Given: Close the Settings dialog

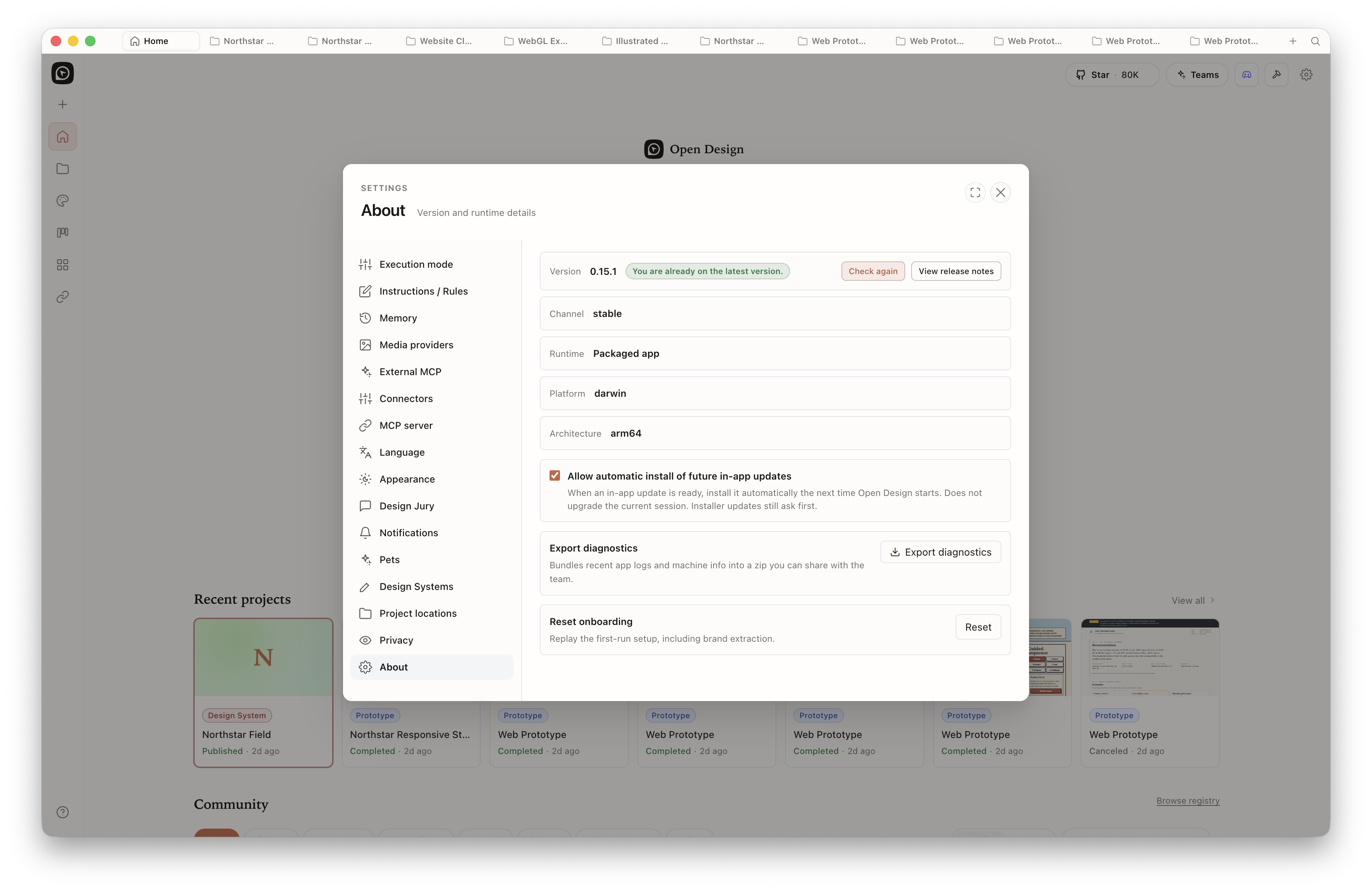Looking at the screenshot, I should coord(1001,192).
